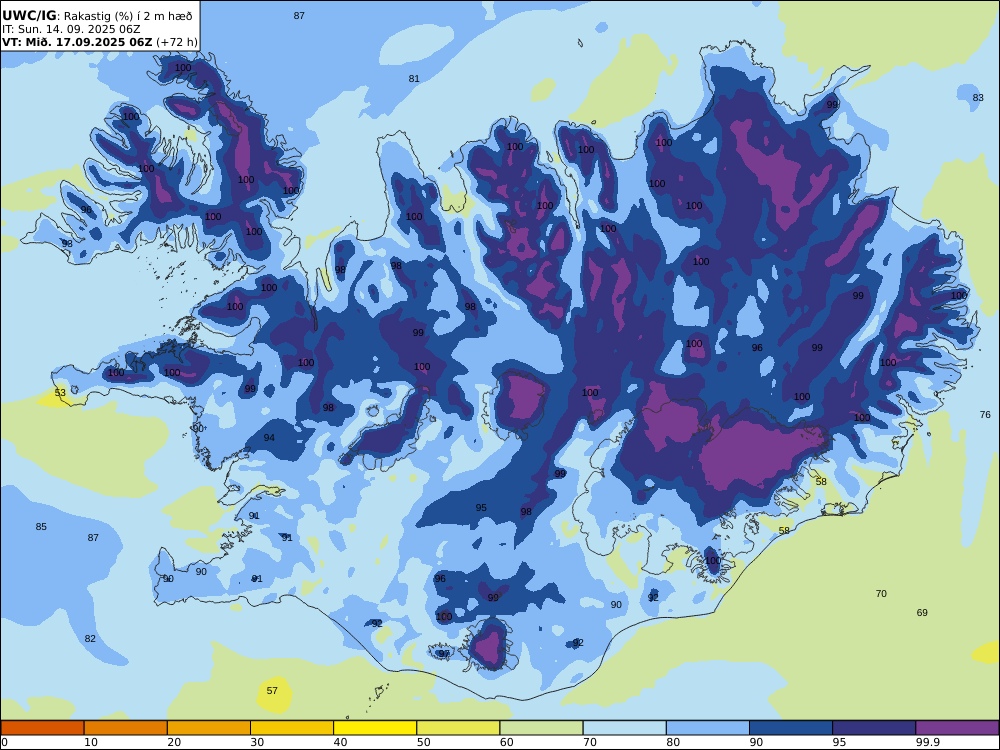Viewport: 1000px width, 750px height.
Task: Pick the light green 60–70 legend swatch
Action: [541, 728]
